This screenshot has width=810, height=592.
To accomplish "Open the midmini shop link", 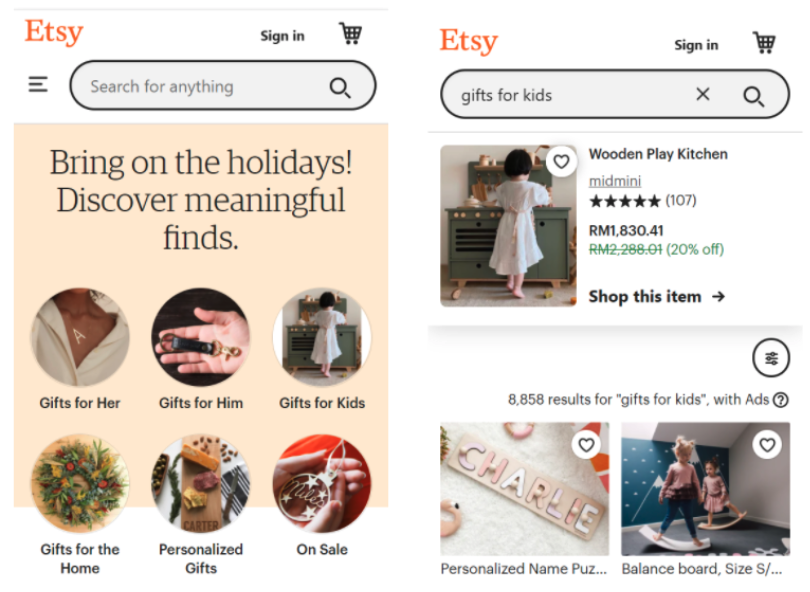I will click(x=615, y=181).
